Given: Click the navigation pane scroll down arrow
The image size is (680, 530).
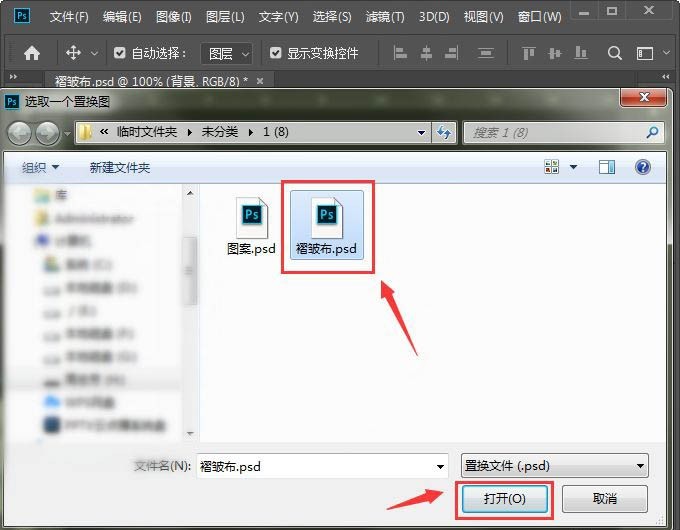Looking at the screenshot, I should [190, 433].
